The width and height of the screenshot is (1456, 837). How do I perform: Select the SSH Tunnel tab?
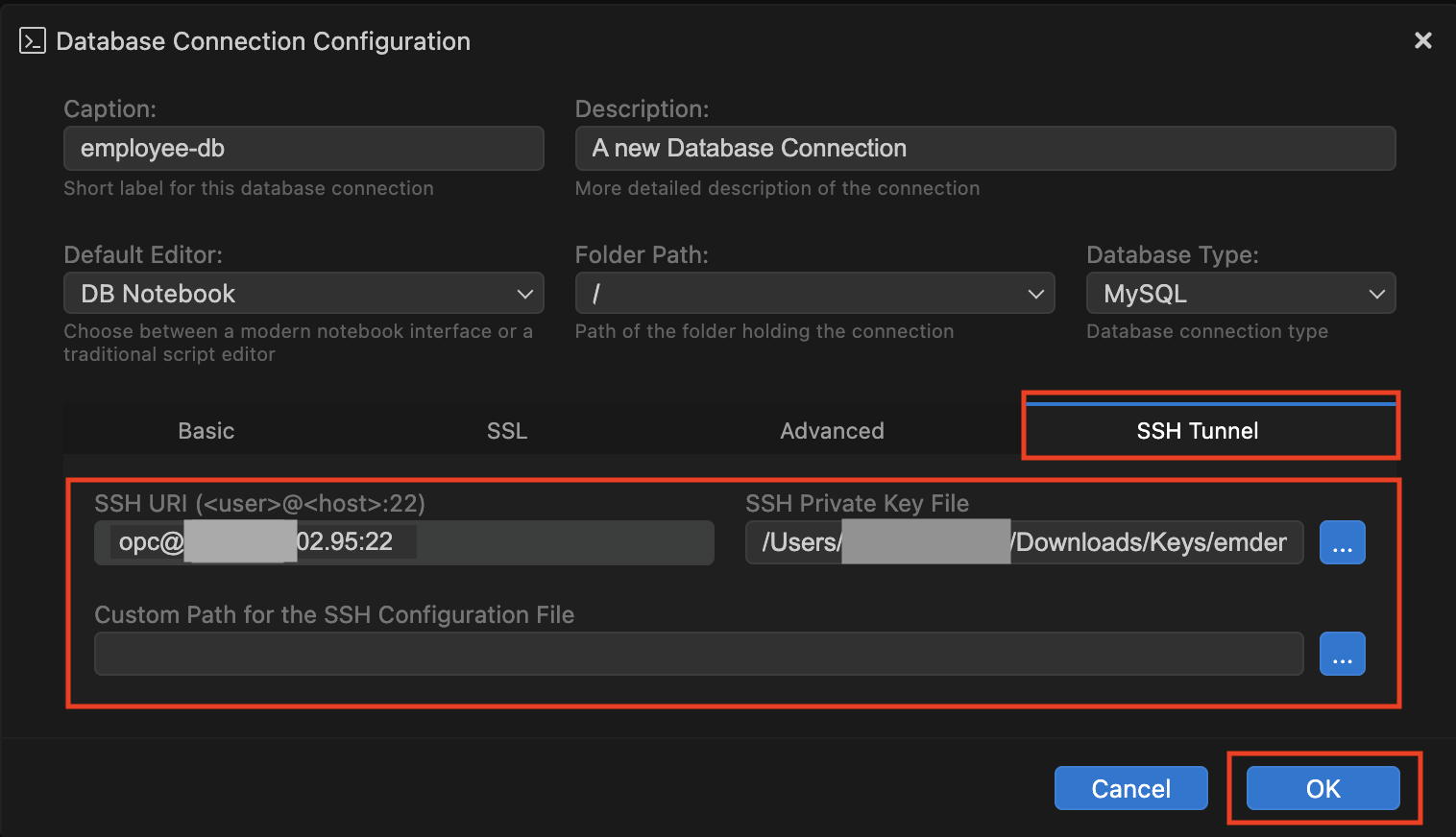(1197, 431)
